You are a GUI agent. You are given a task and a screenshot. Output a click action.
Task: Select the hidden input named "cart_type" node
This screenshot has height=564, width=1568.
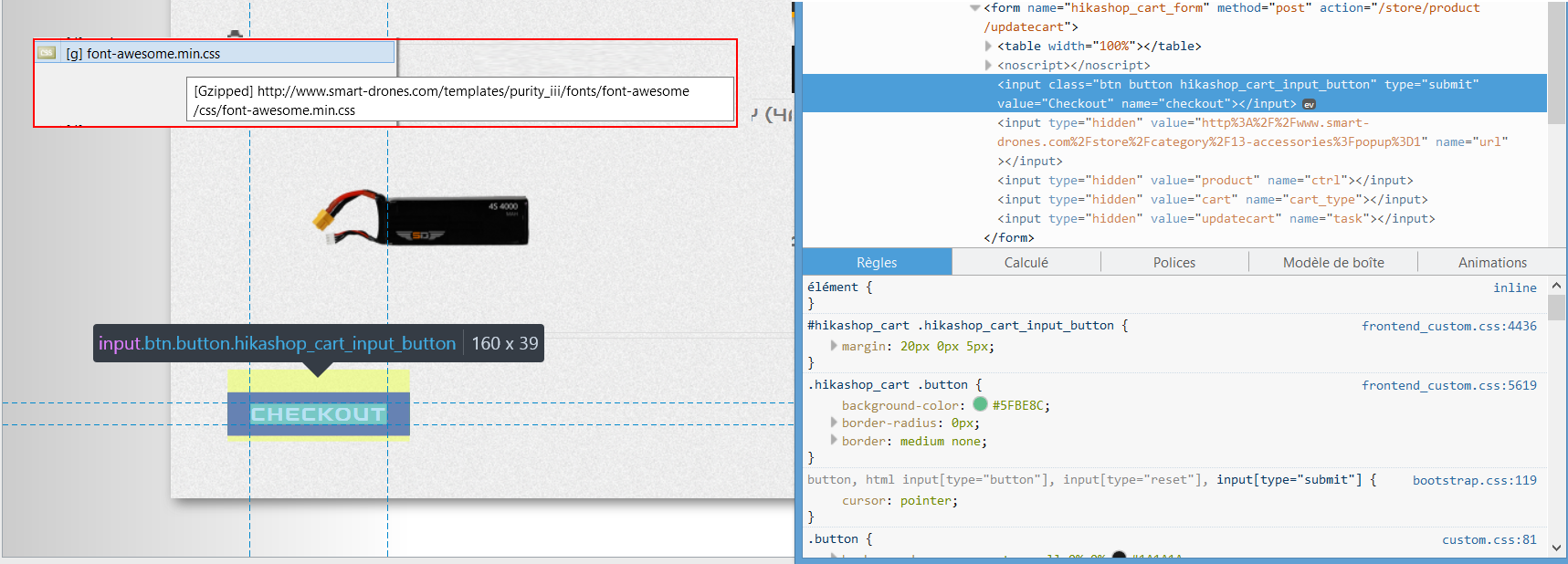[x=1212, y=199]
